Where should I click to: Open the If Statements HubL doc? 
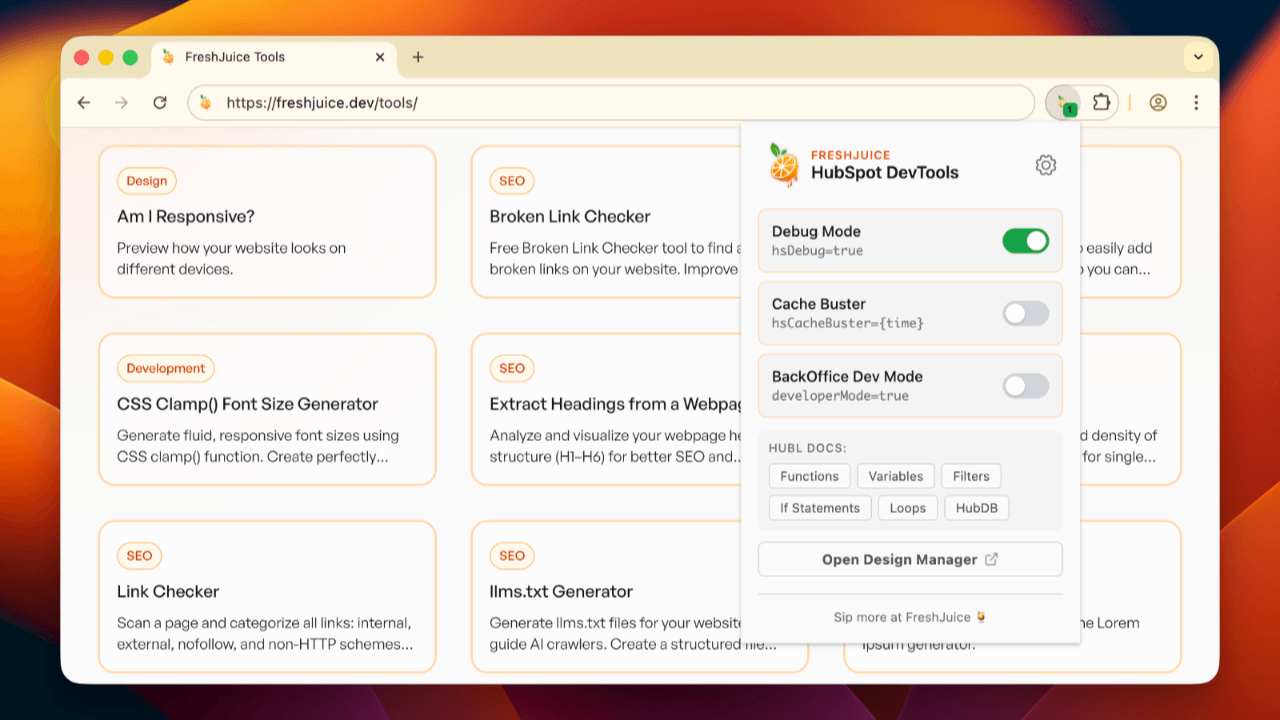(x=820, y=508)
